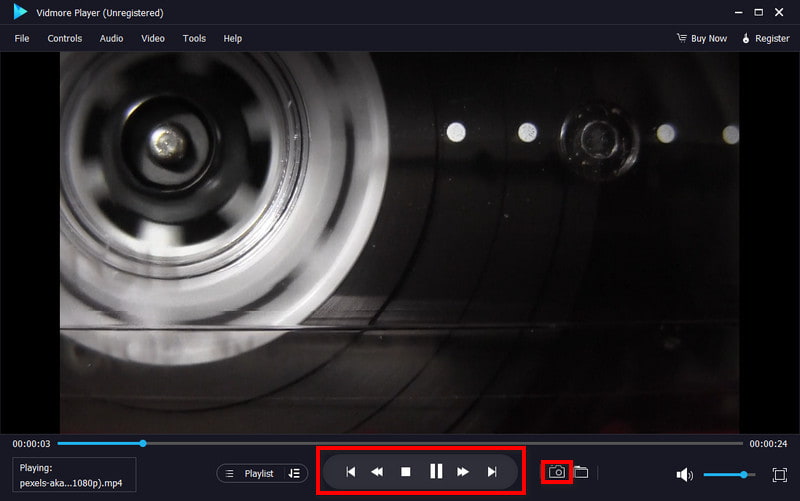800x501 pixels.
Task: Skip to the previous track
Action: (350, 472)
